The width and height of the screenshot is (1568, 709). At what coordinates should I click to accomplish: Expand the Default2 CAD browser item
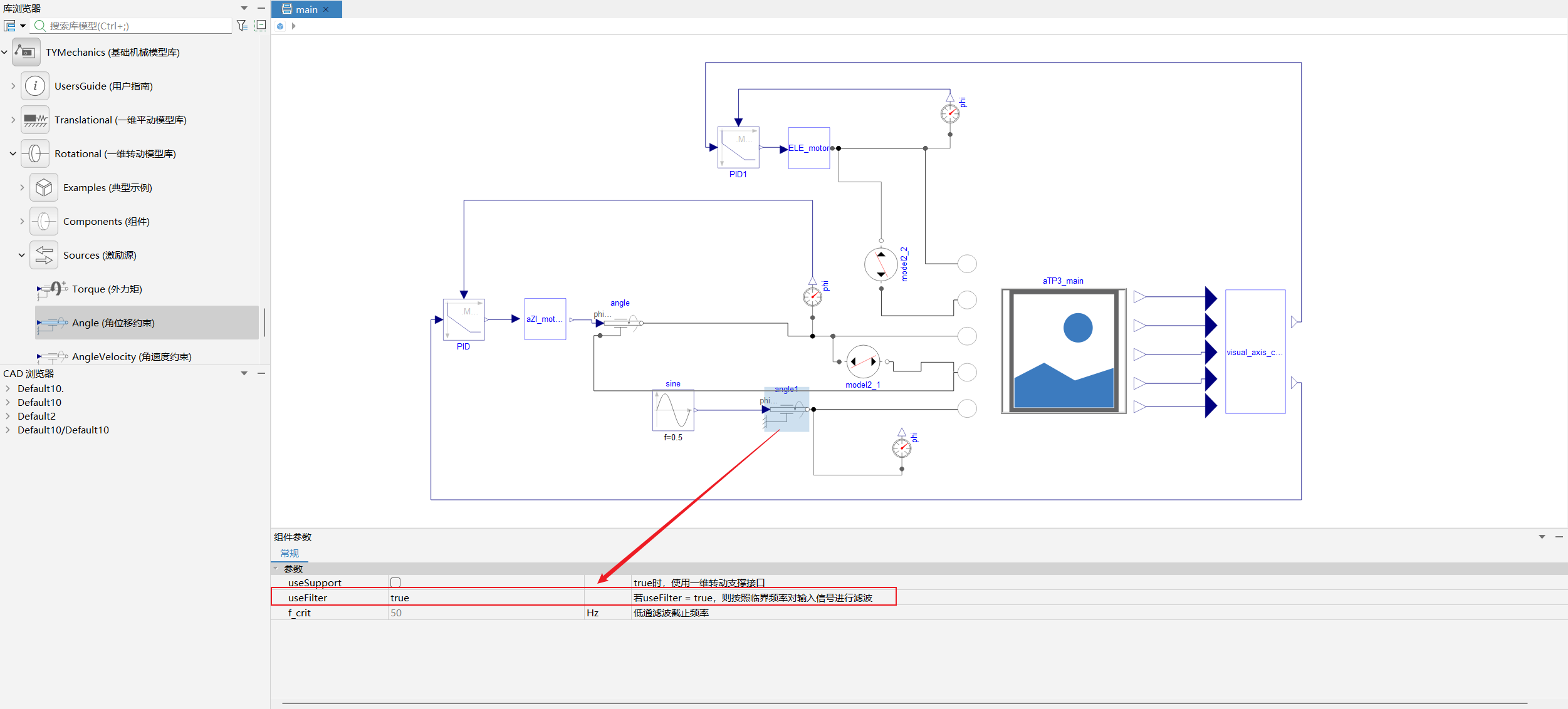(8, 416)
